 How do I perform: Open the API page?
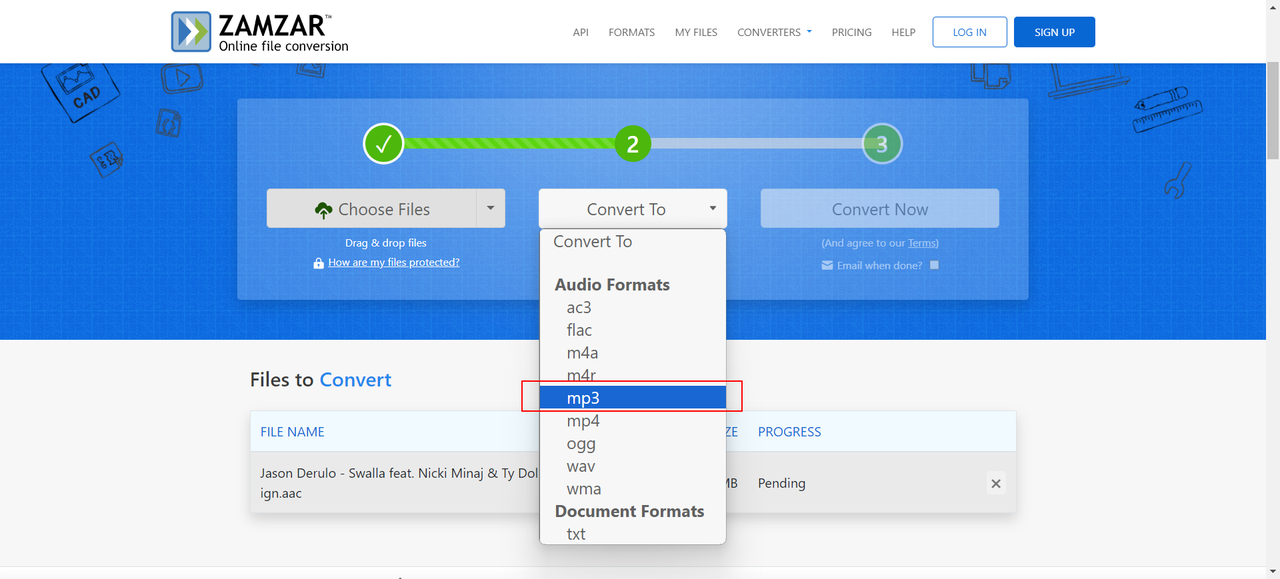(580, 32)
